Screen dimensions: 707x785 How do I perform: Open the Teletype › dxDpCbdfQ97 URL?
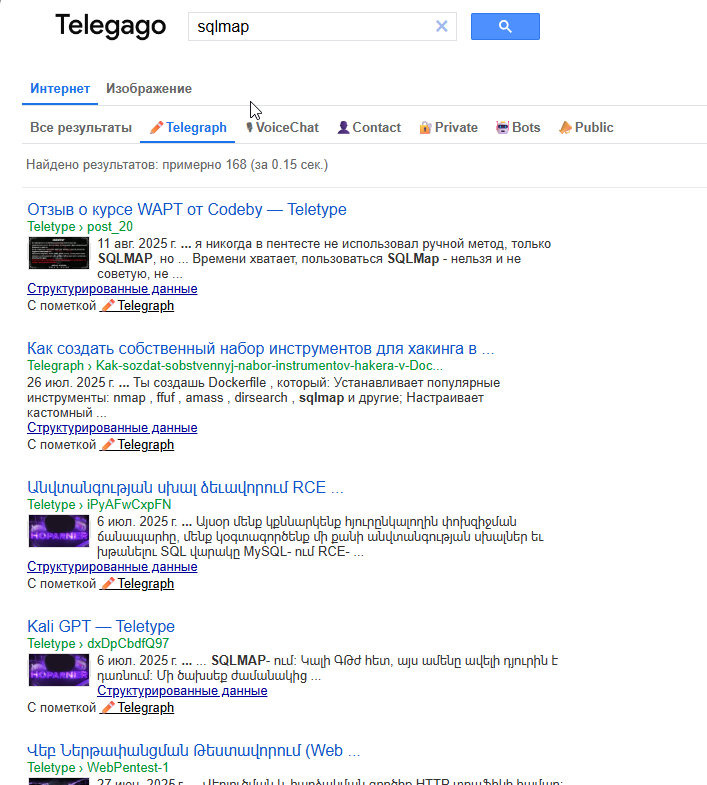click(x=98, y=643)
